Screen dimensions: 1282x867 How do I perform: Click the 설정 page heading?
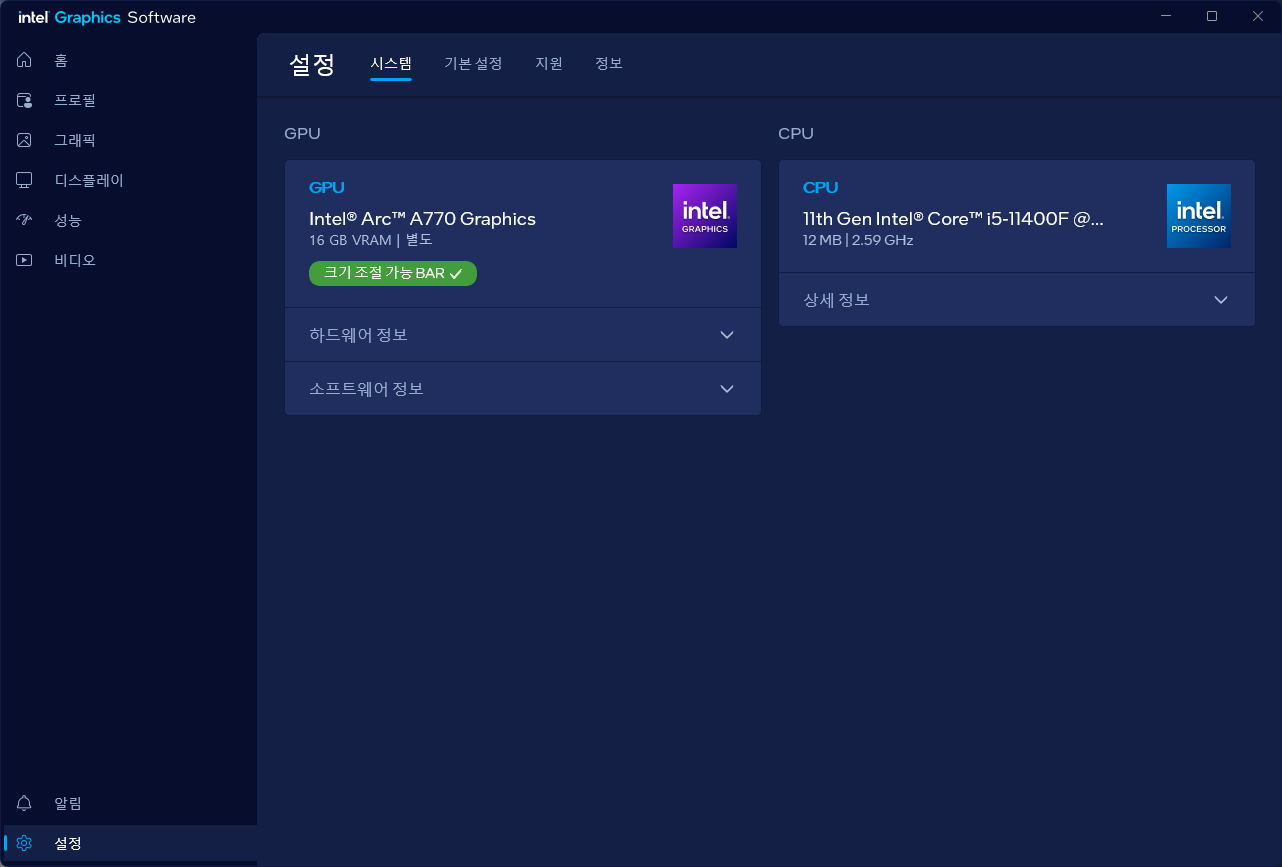coord(312,64)
